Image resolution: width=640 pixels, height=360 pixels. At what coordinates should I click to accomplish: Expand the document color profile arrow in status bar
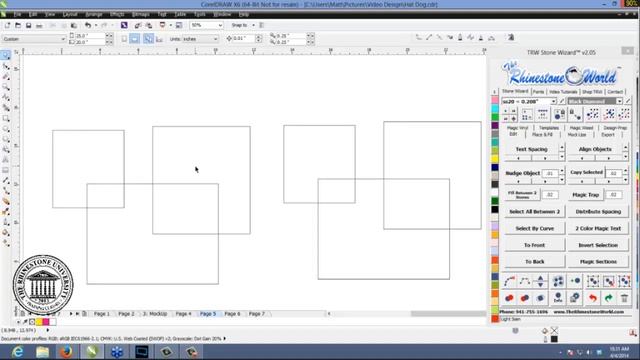pos(224,338)
